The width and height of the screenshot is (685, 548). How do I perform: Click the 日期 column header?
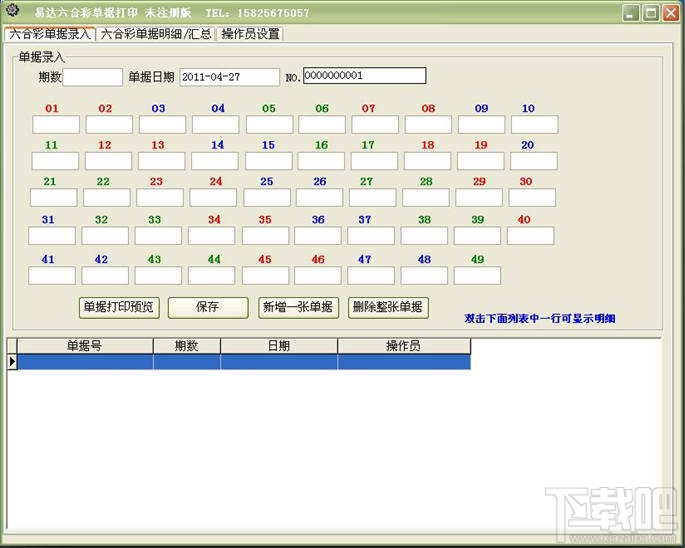[279, 346]
